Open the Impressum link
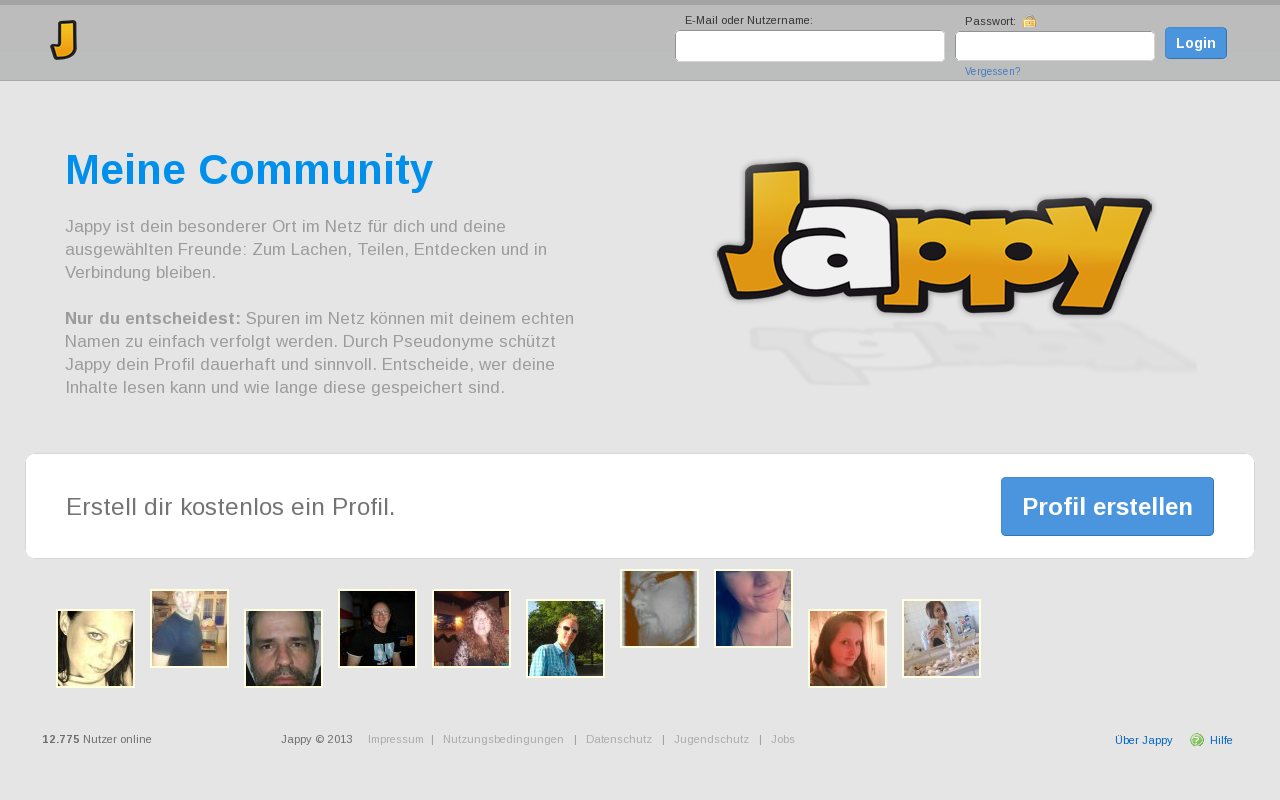 click(396, 740)
